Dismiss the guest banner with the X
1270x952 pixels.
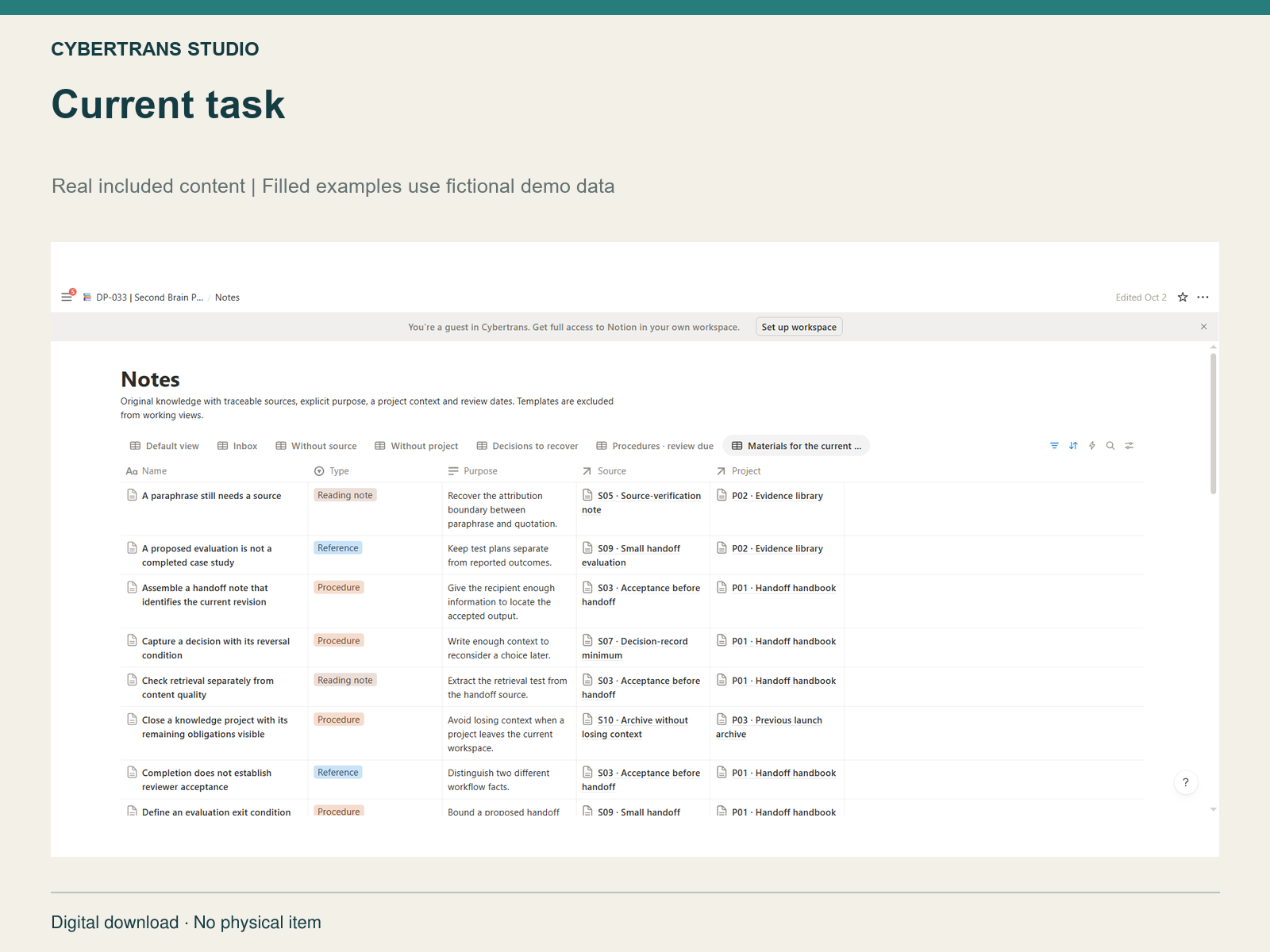[x=1203, y=327]
